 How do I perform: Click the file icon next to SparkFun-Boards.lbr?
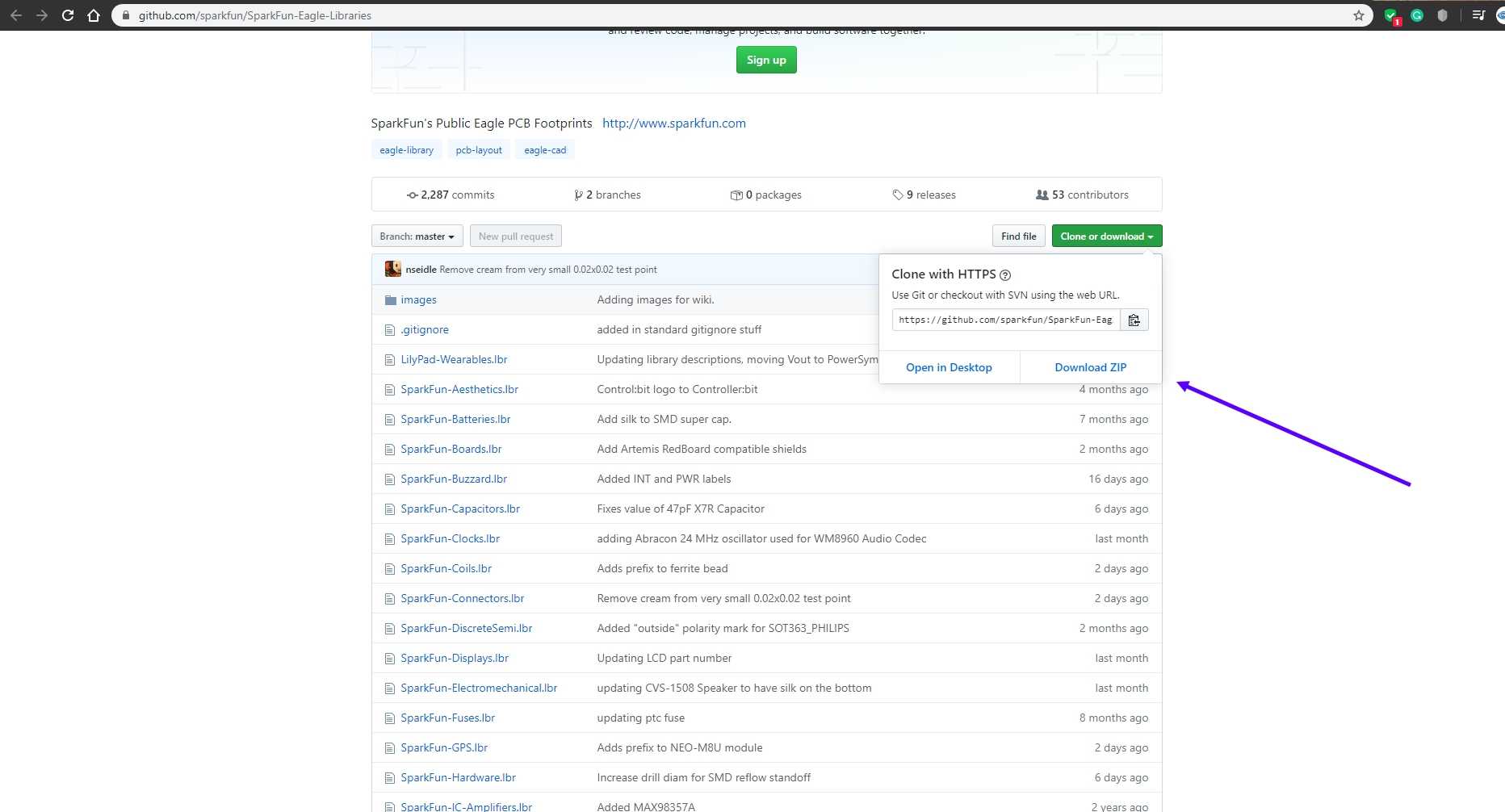391,450
